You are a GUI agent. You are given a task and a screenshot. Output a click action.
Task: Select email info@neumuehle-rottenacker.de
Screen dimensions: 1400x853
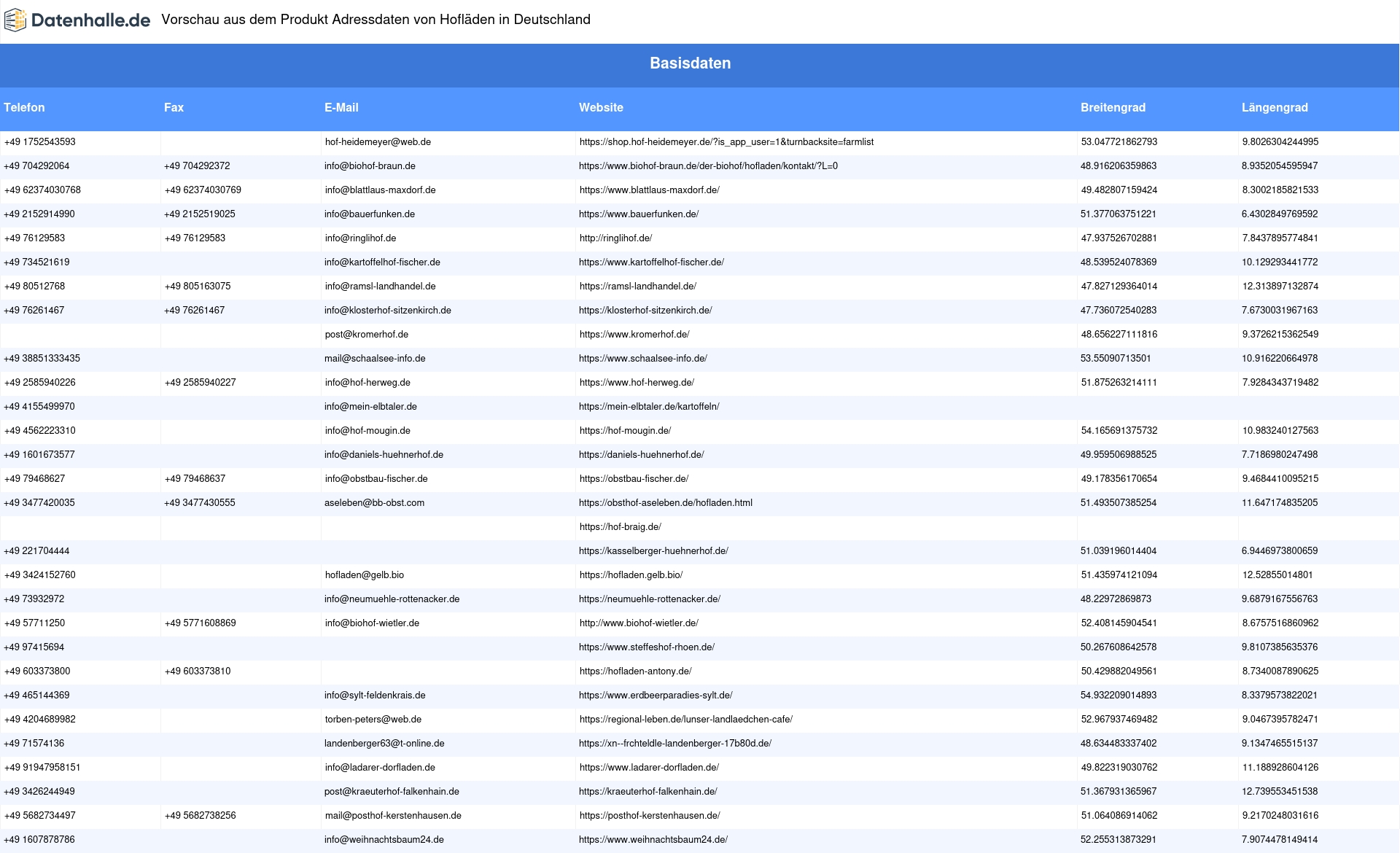click(392, 599)
